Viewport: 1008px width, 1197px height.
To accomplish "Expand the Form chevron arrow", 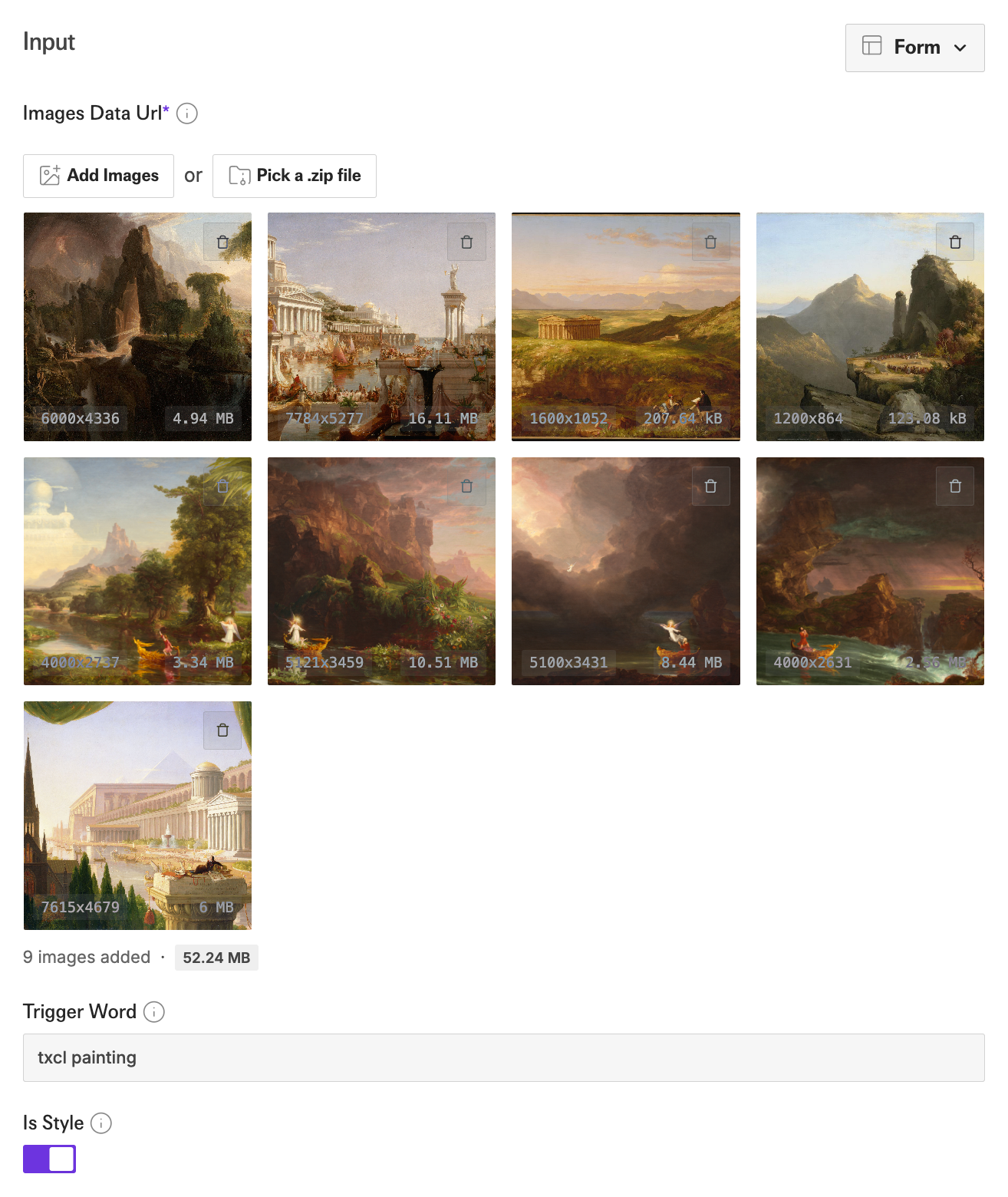I will click(x=960, y=48).
